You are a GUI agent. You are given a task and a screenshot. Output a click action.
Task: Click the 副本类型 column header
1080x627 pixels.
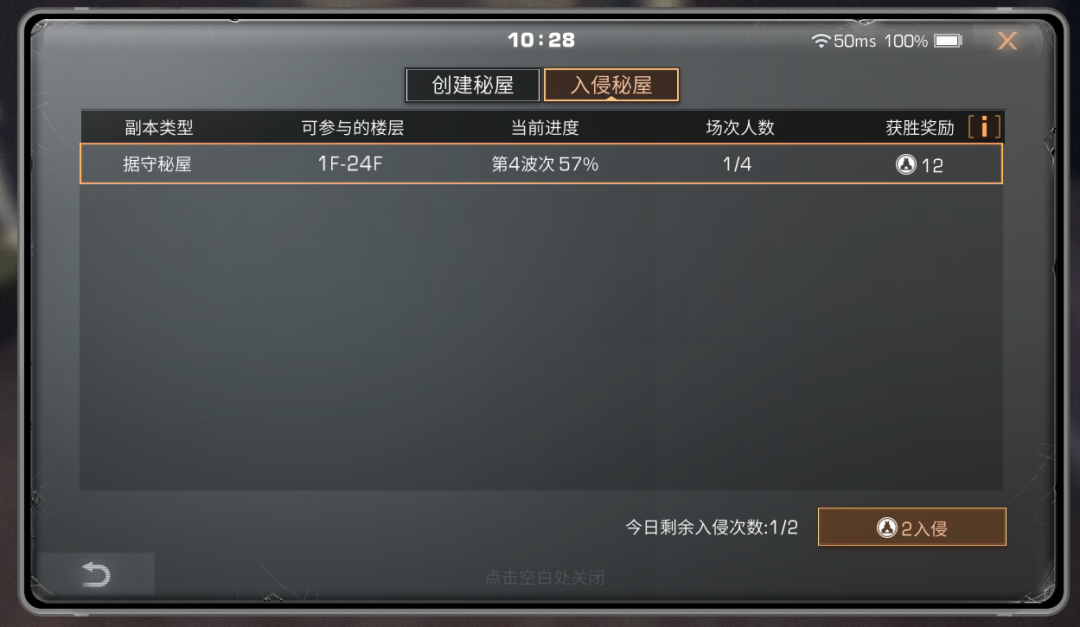coord(158,127)
